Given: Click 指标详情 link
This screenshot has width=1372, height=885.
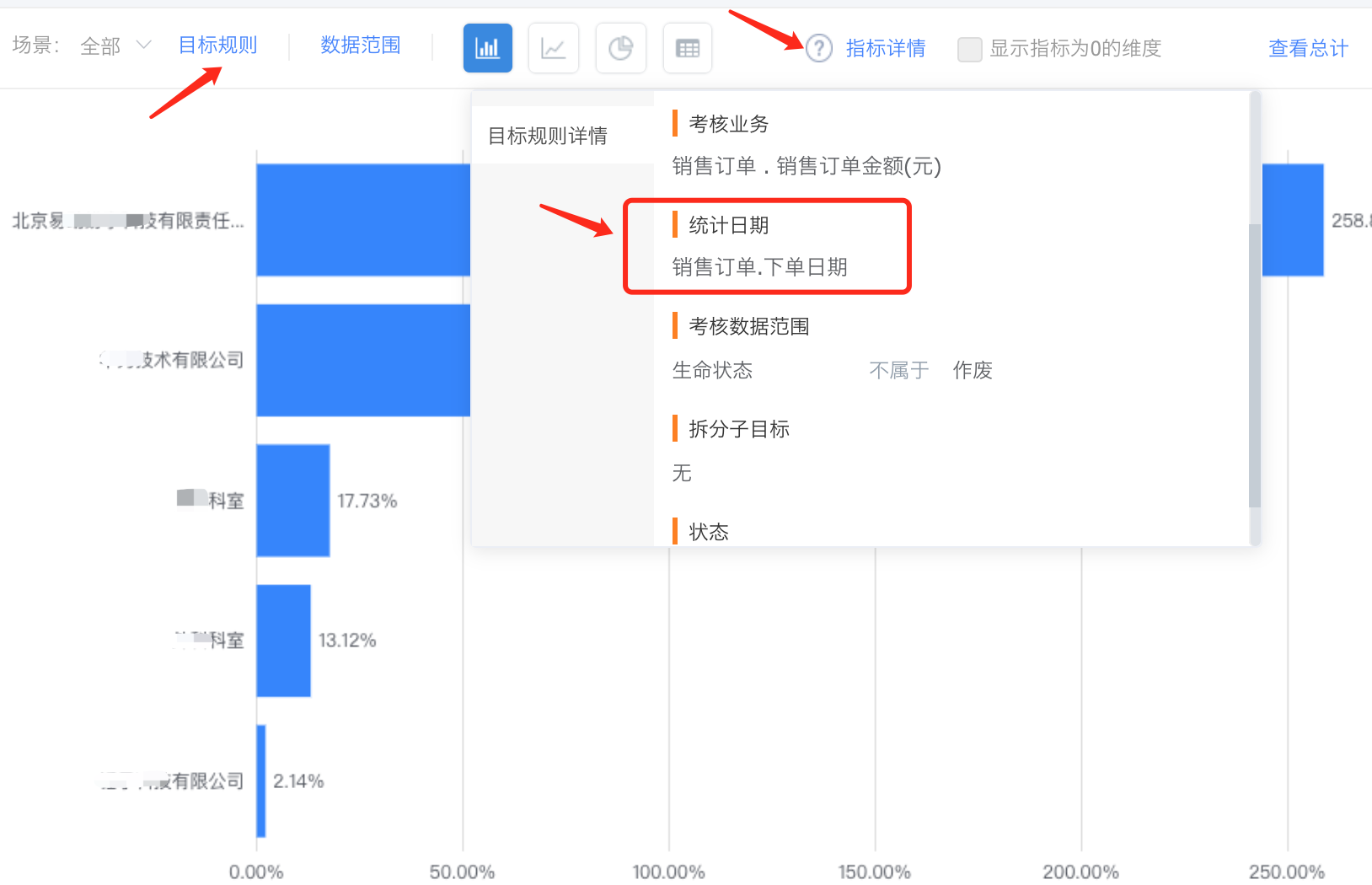Looking at the screenshot, I should pyautogui.click(x=885, y=49).
